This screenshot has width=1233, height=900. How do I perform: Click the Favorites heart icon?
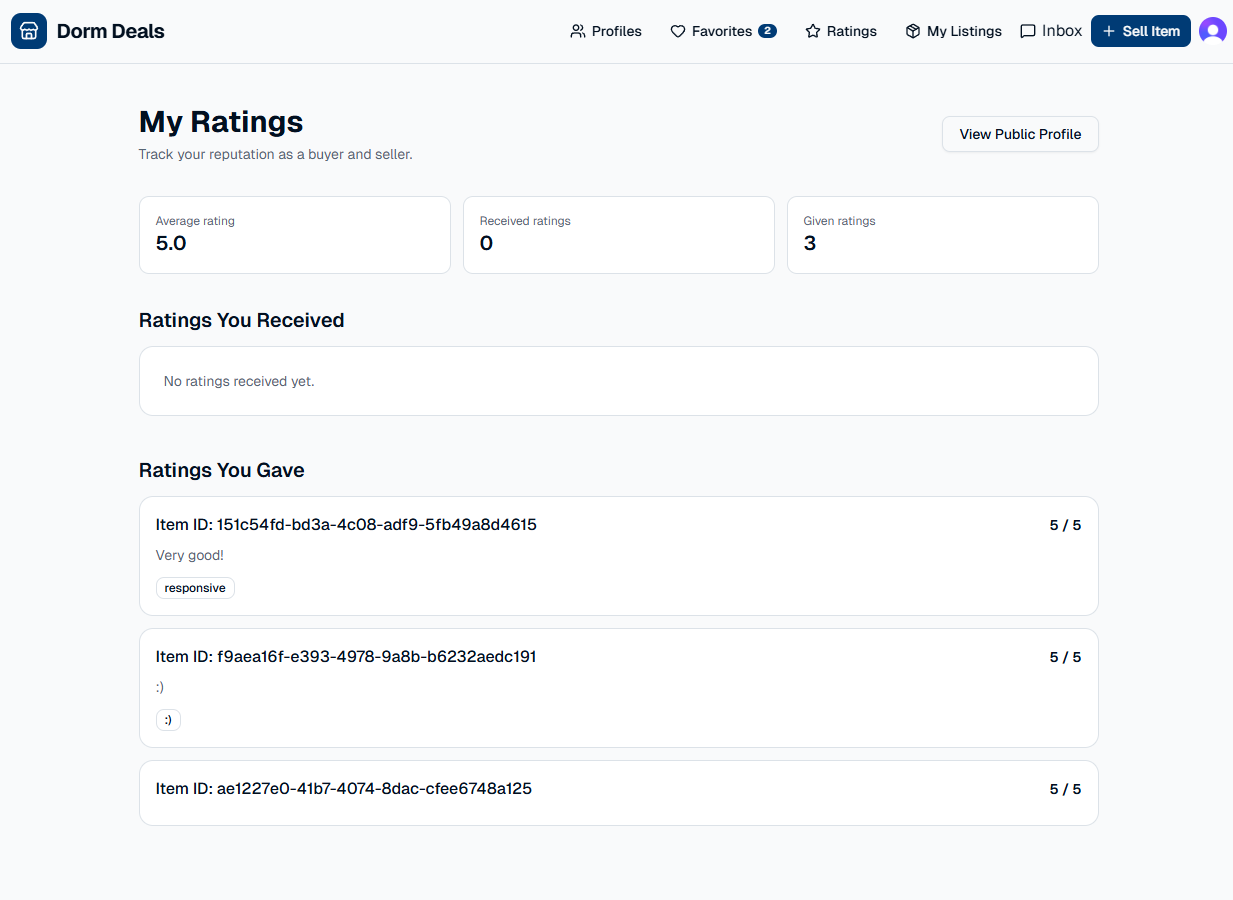tap(678, 31)
